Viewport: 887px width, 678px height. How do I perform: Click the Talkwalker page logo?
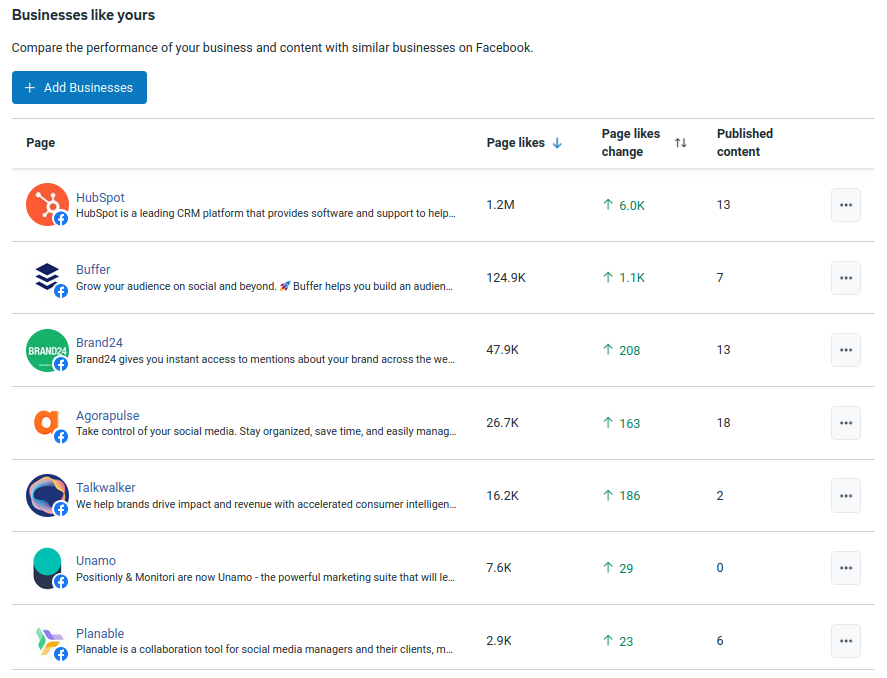[48, 495]
